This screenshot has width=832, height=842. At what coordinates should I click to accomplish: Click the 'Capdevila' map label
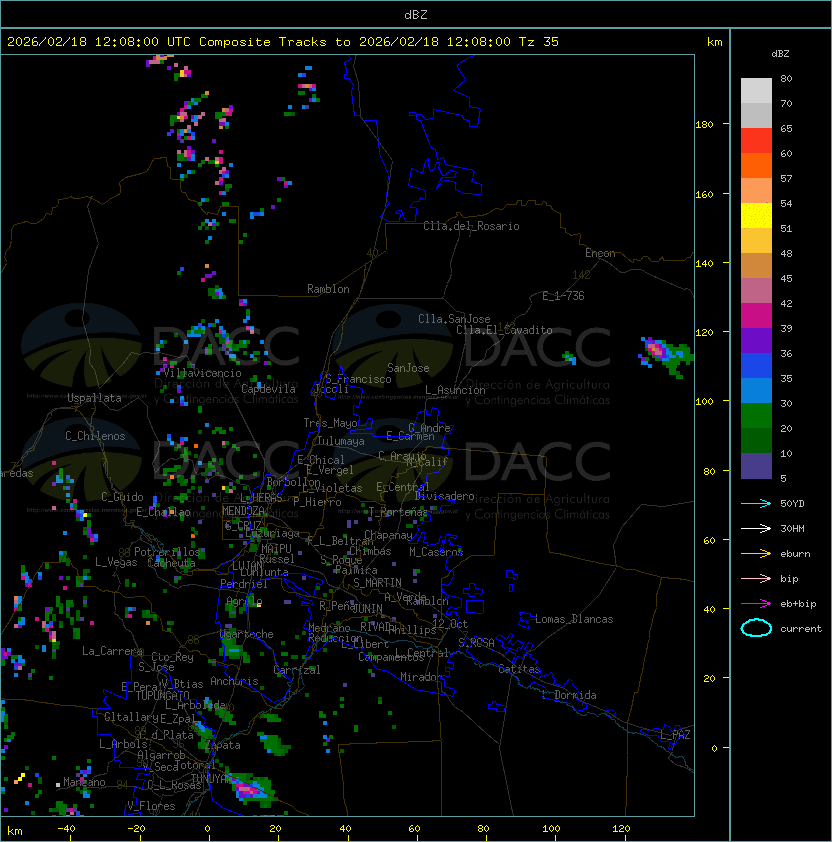coord(269,389)
